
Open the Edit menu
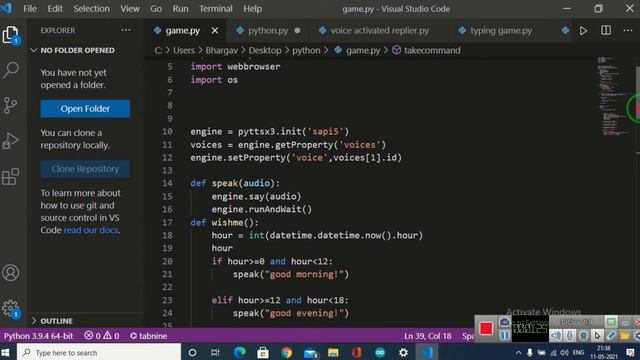pyautogui.click(x=55, y=9)
